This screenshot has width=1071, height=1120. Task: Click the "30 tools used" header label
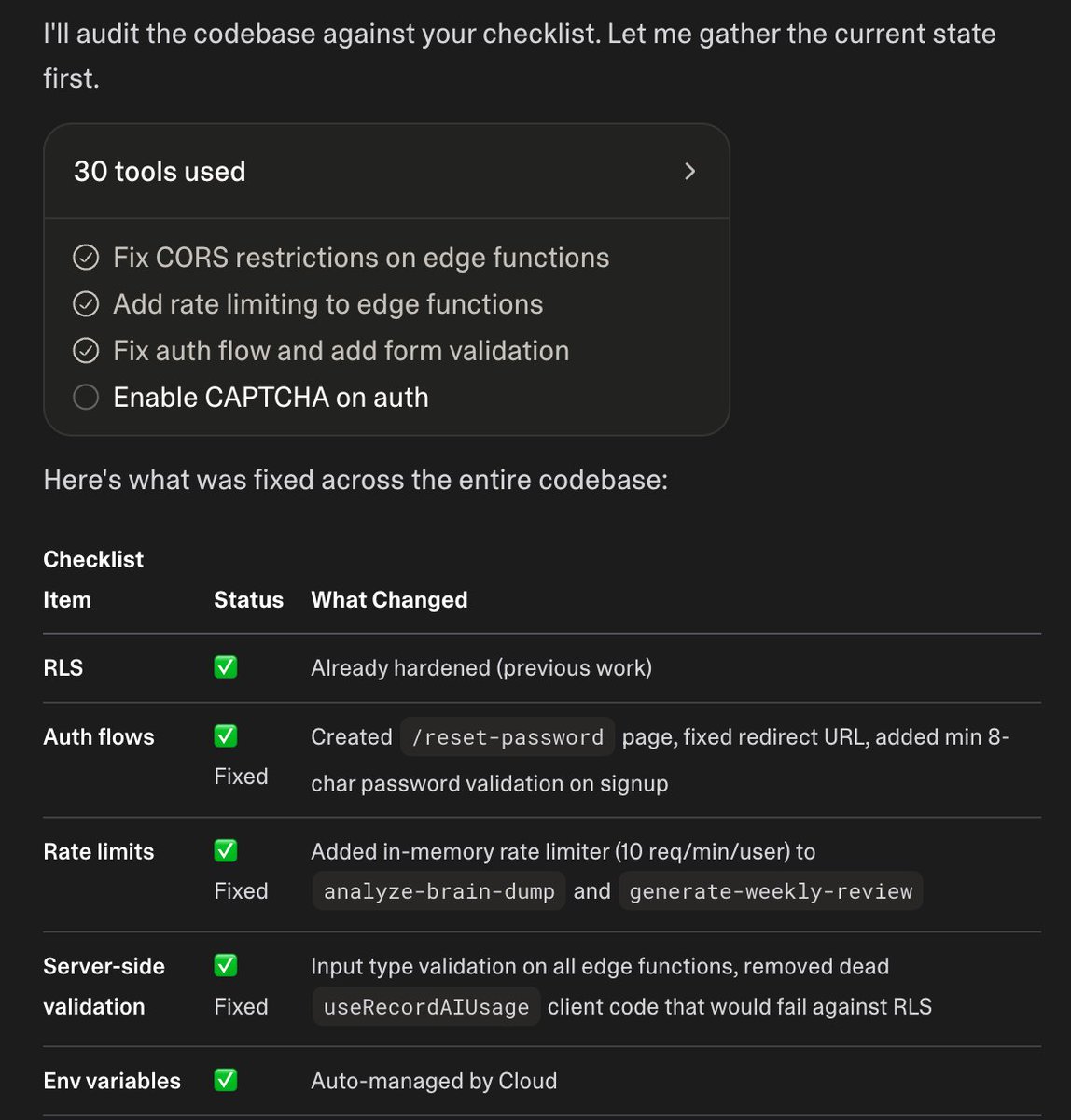click(160, 172)
